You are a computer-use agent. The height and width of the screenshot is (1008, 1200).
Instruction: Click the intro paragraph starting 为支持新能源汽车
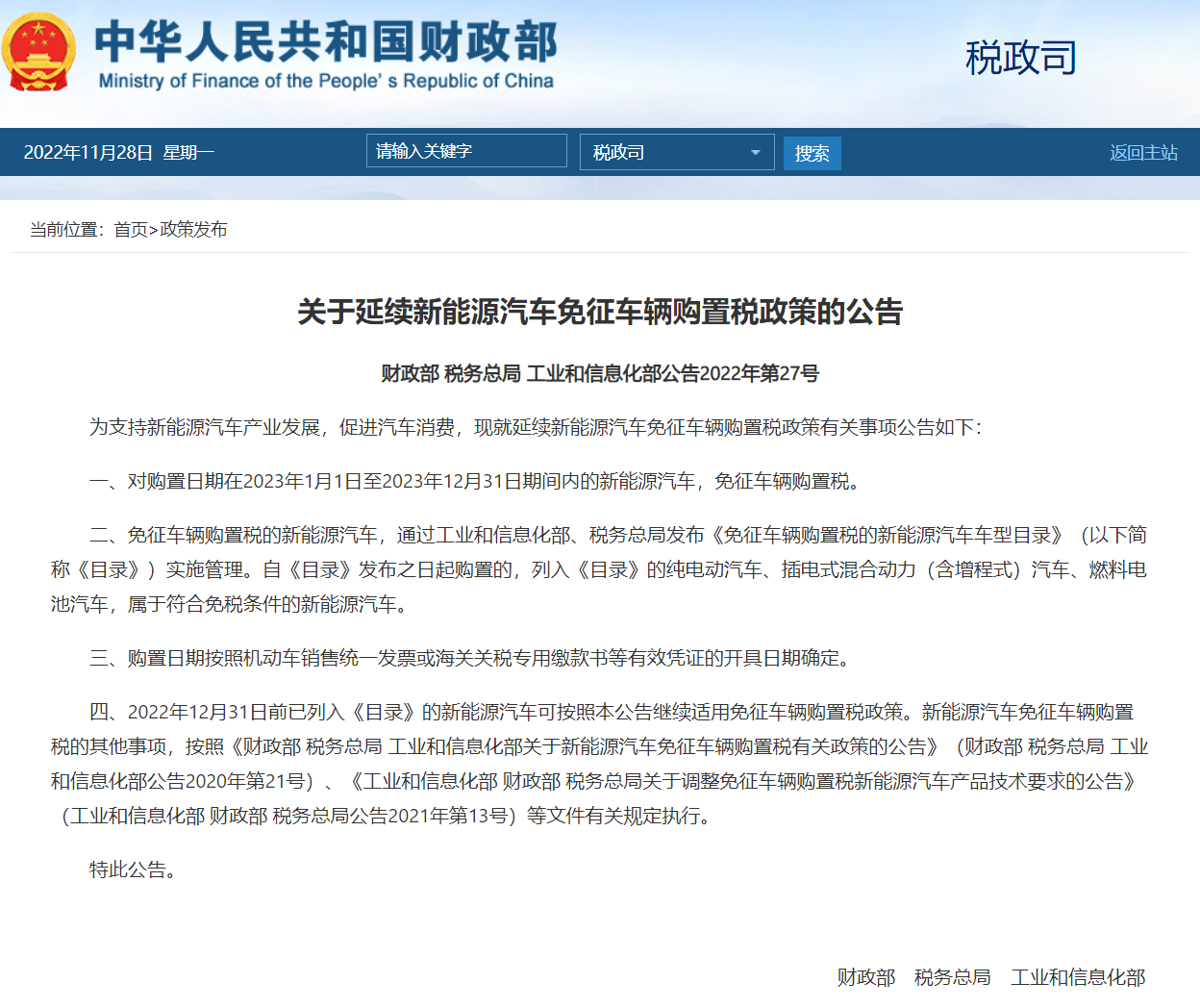(x=535, y=427)
